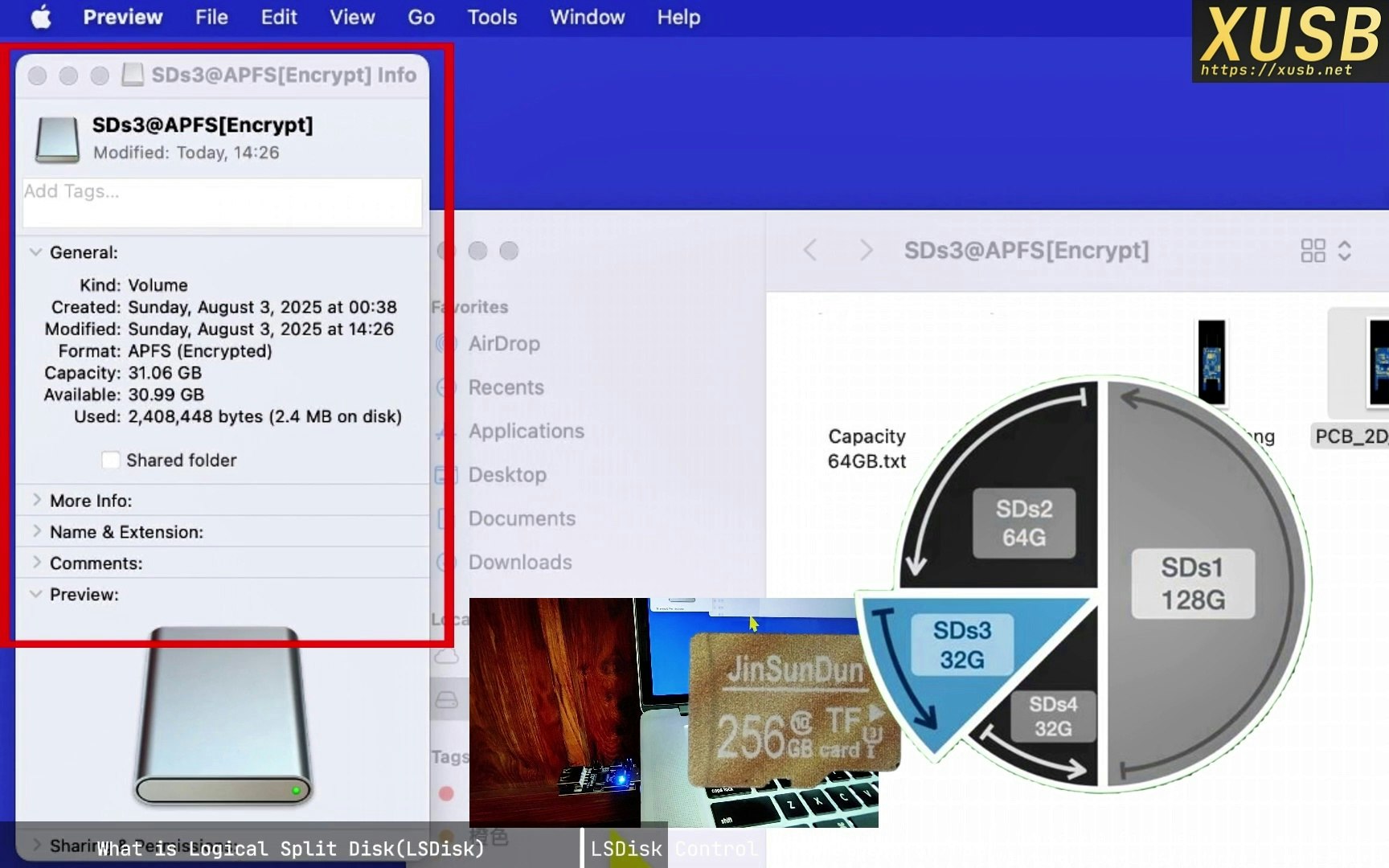Open the Applications sidebar item
1389x868 pixels.
click(x=527, y=432)
